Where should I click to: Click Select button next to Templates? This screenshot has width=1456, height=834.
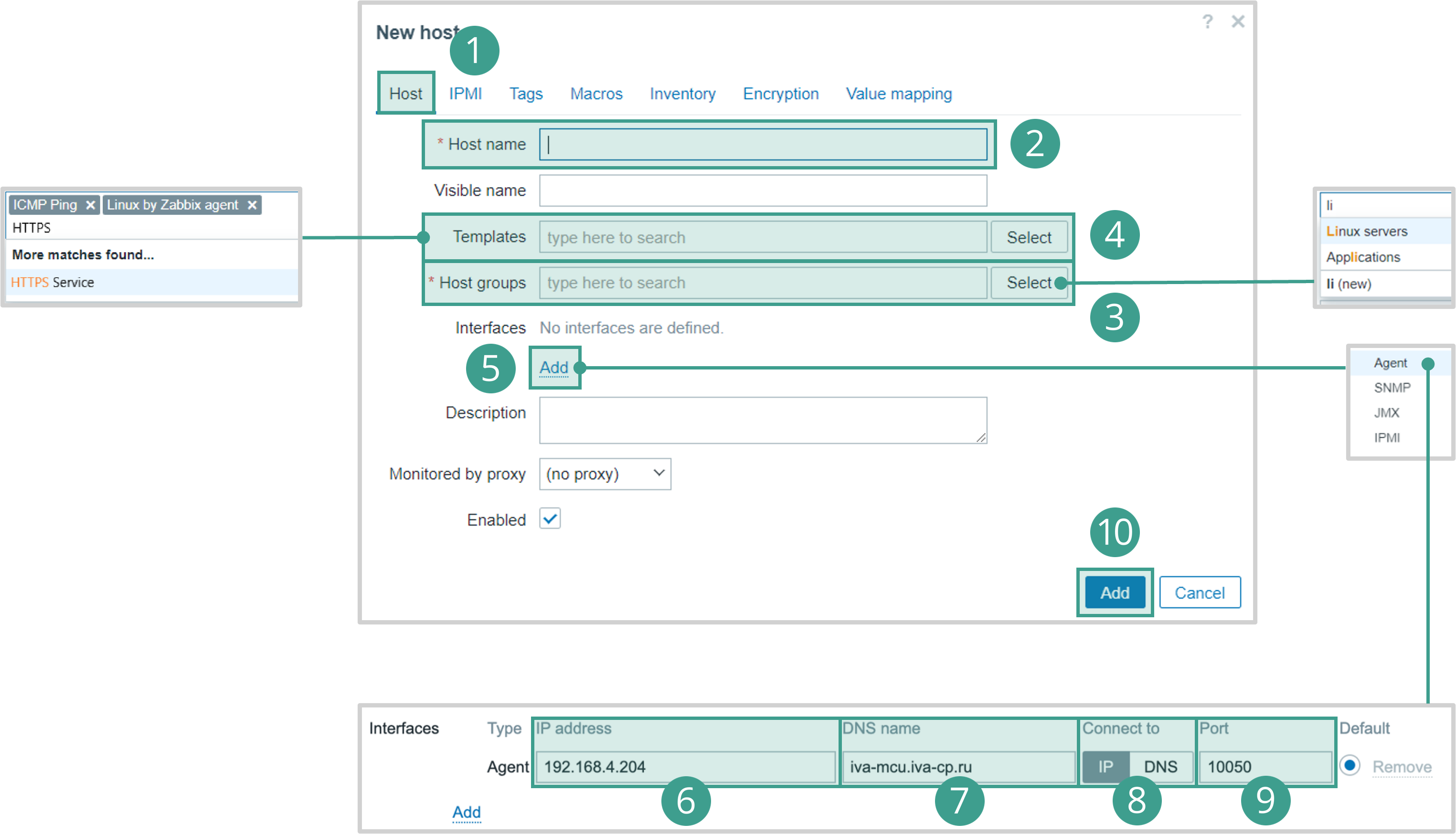tap(1029, 237)
